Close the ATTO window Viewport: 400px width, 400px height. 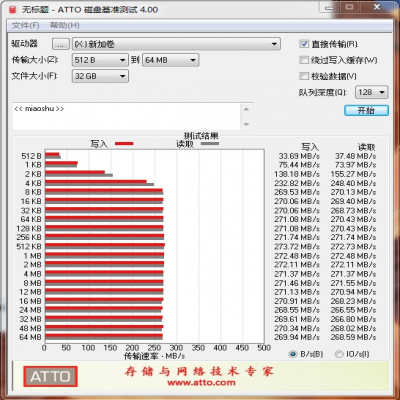(377, 7)
